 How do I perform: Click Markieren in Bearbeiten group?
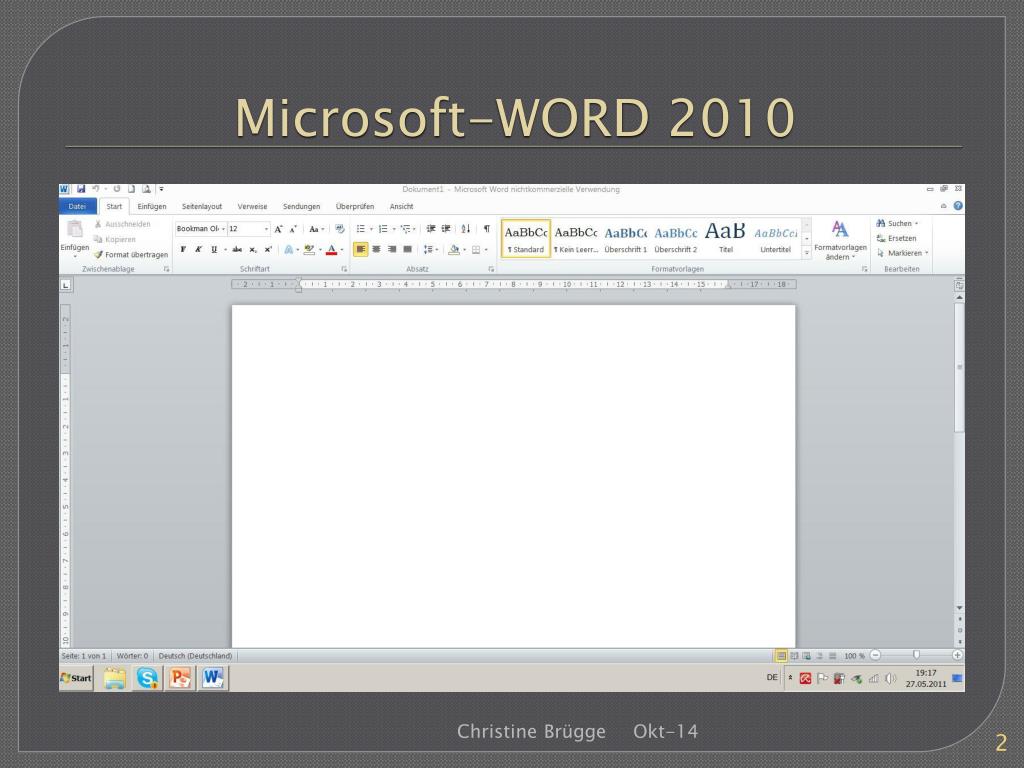pos(903,253)
